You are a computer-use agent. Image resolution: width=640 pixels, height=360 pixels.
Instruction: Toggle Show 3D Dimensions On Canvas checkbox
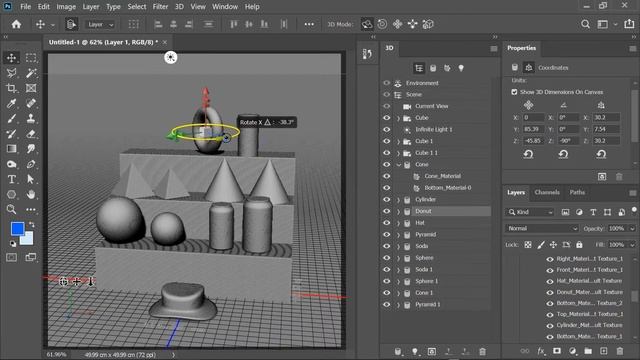(514, 92)
